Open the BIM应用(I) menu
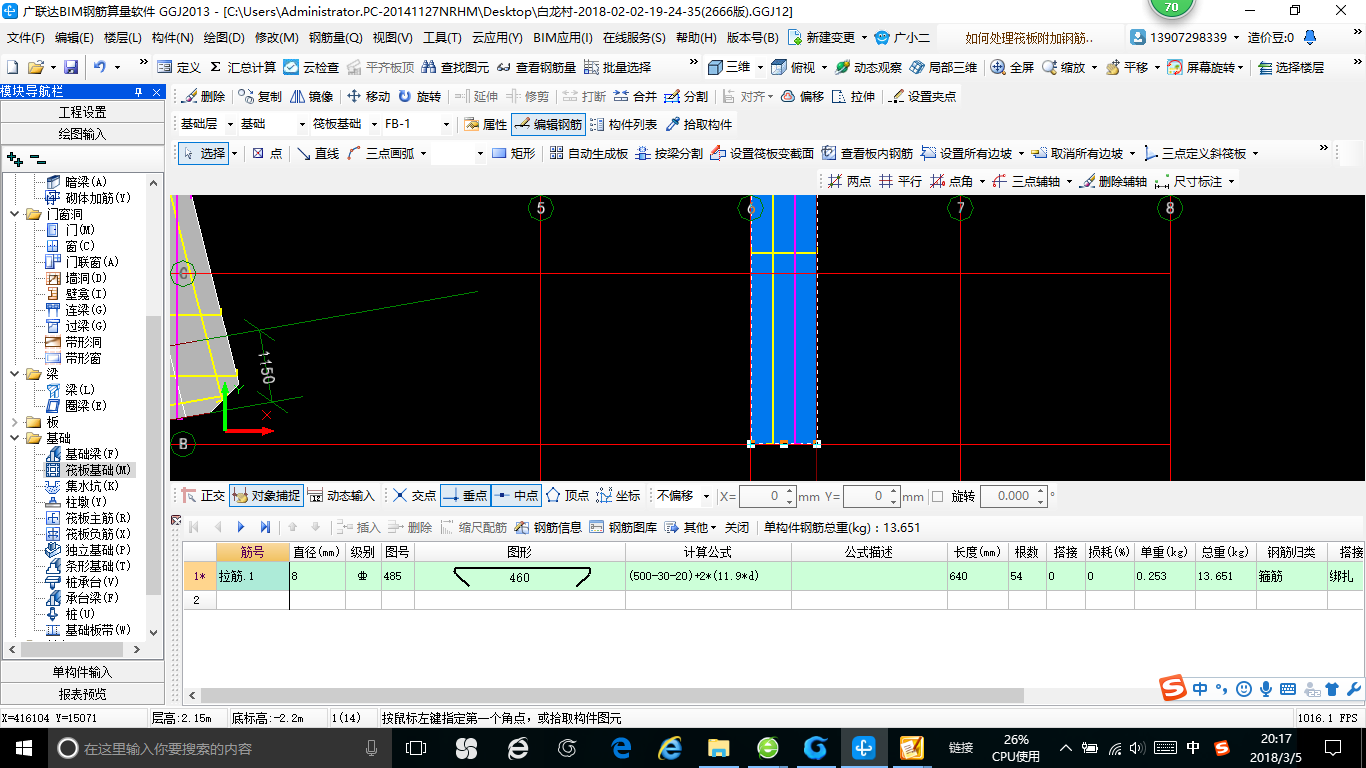 tap(563, 38)
